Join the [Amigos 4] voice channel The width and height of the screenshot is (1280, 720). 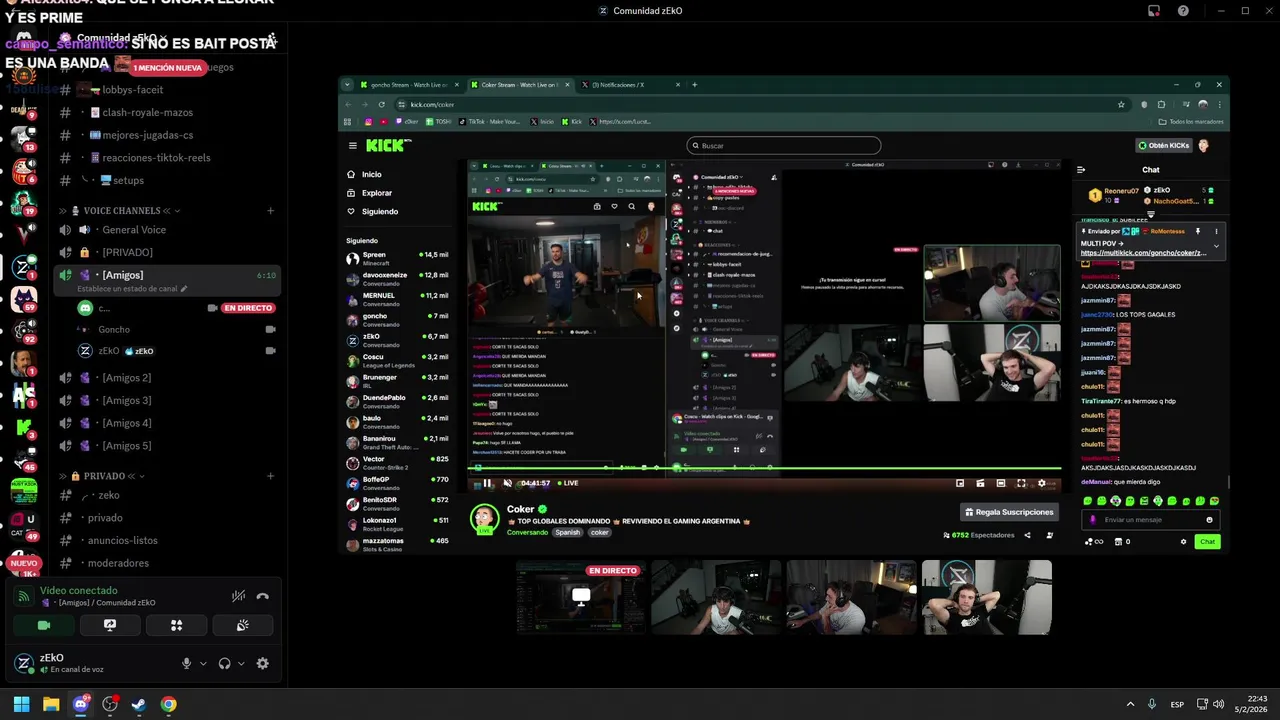click(x=167, y=423)
